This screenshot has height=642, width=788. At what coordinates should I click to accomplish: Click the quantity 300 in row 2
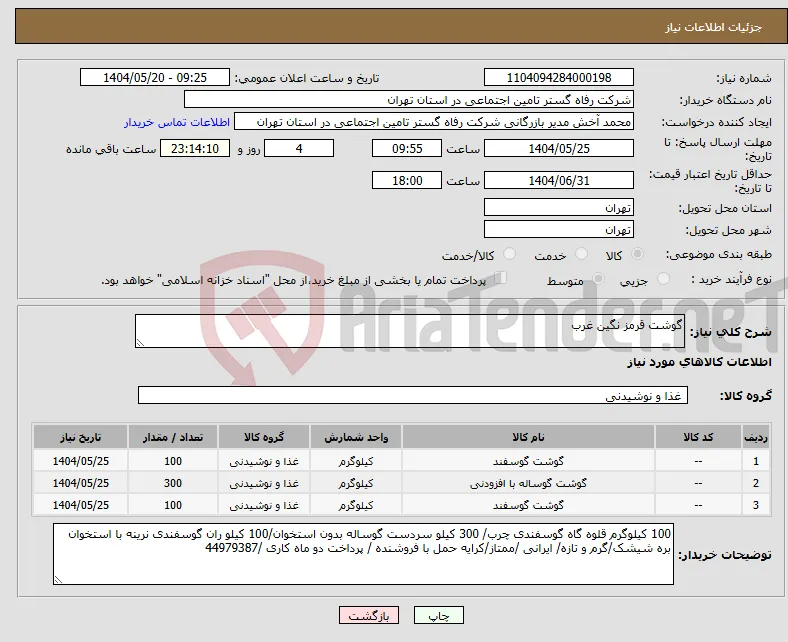coord(173,483)
